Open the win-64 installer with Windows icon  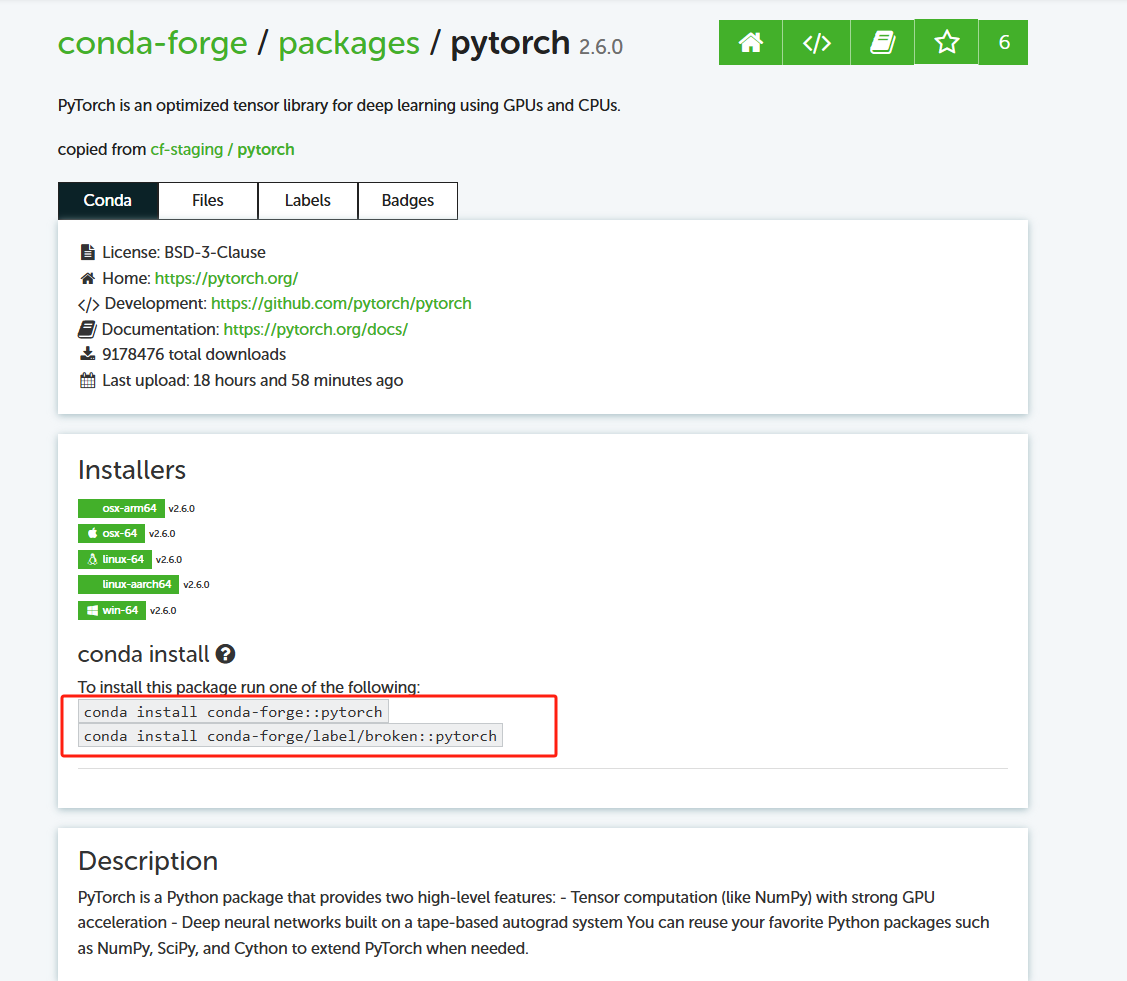click(112, 610)
